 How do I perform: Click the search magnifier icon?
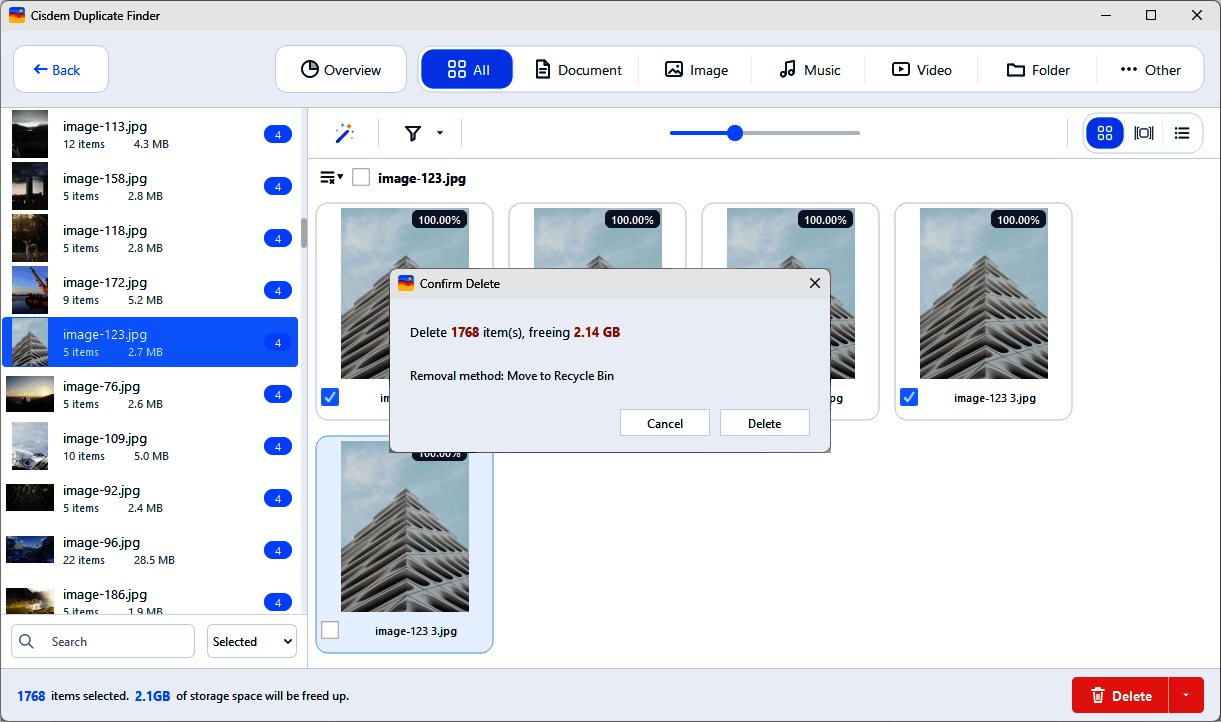(x=27, y=642)
